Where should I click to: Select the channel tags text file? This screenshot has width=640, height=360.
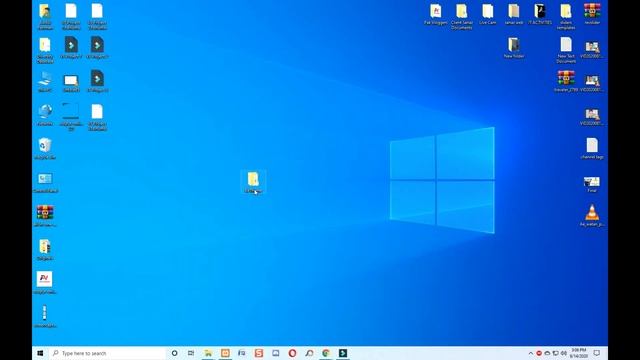[x=592, y=148]
